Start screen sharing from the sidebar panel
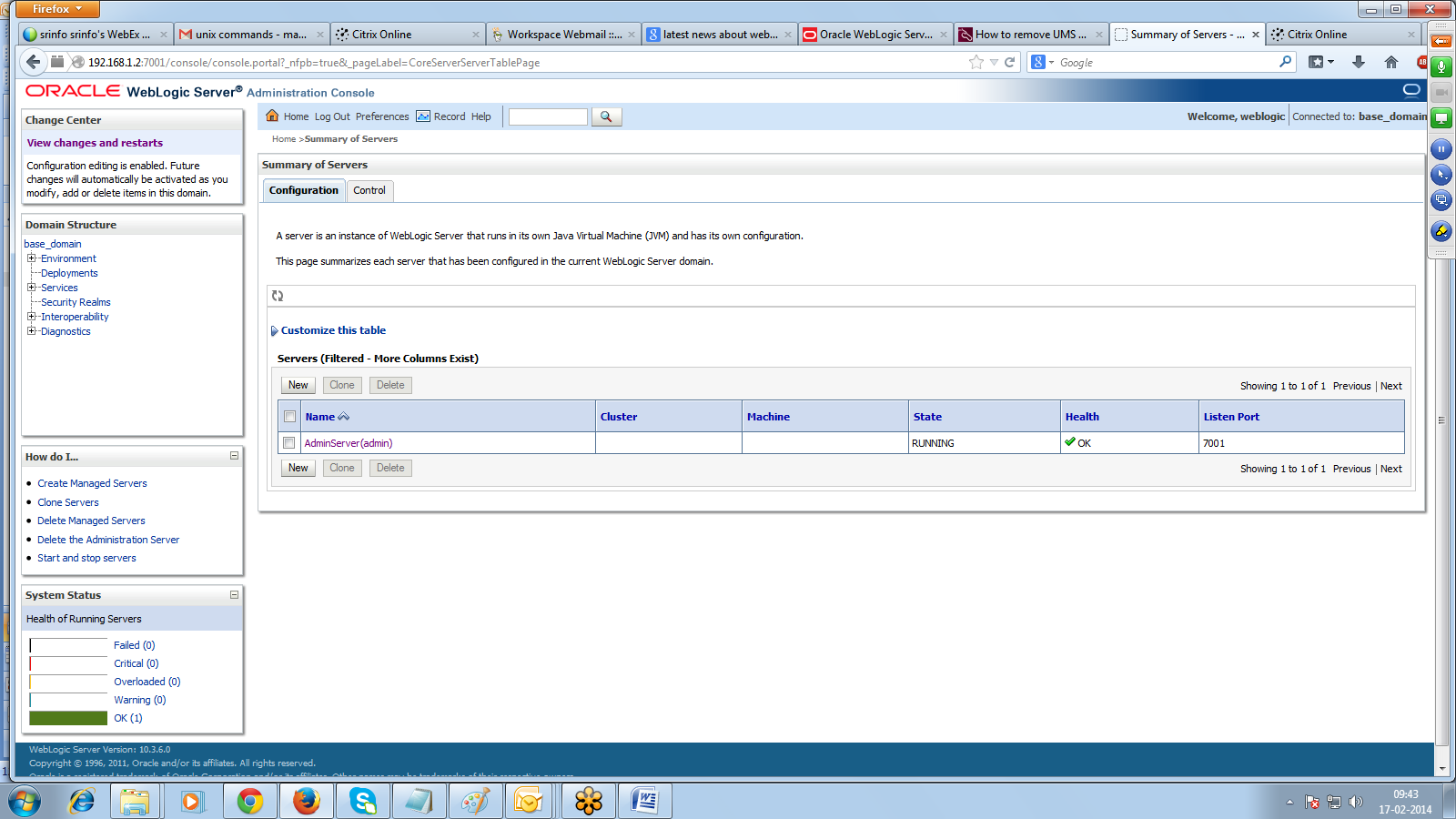The height and width of the screenshot is (819, 1456). pos(1441,118)
